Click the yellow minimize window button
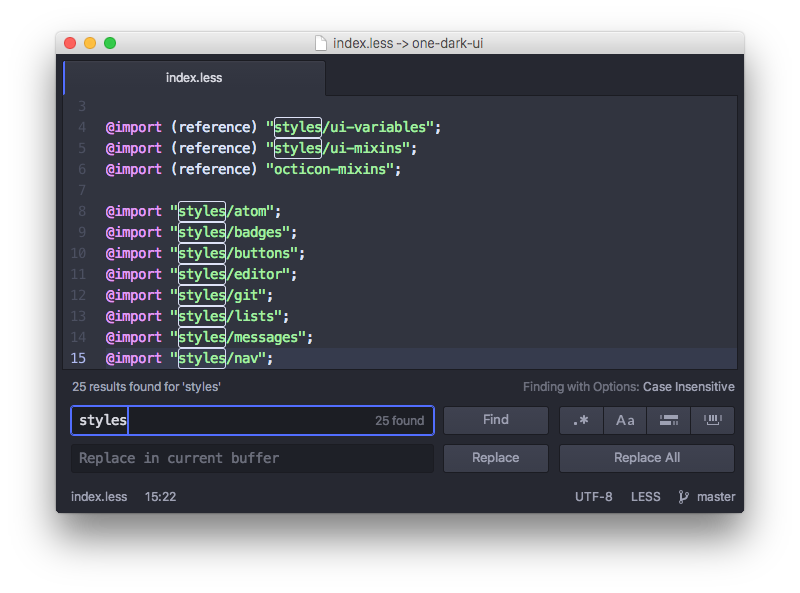This screenshot has width=800, height=593. (90, 43)
